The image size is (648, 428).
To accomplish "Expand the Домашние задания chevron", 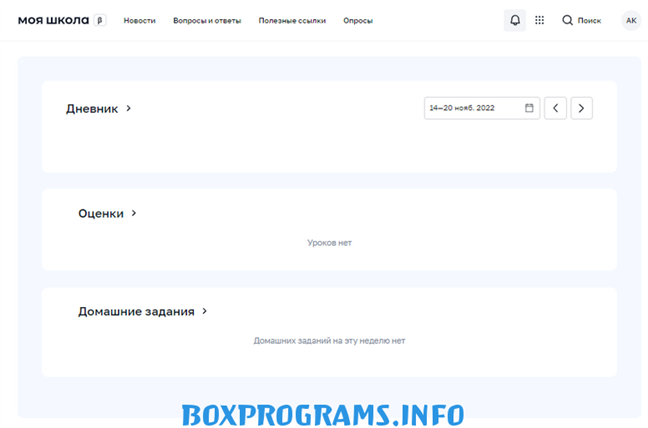I will pos(204,311).
